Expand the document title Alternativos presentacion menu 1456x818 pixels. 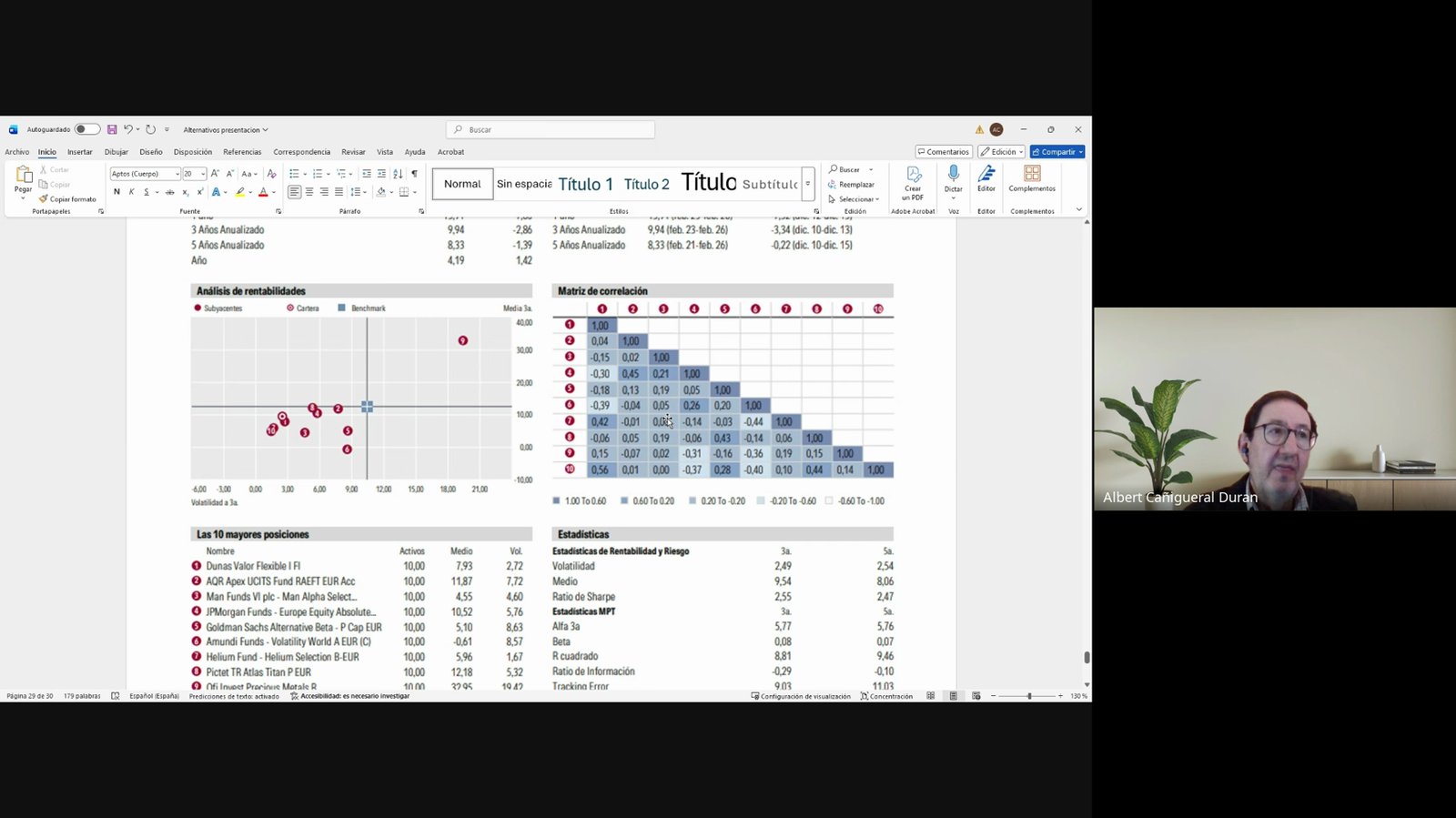[x=226, y=130]
